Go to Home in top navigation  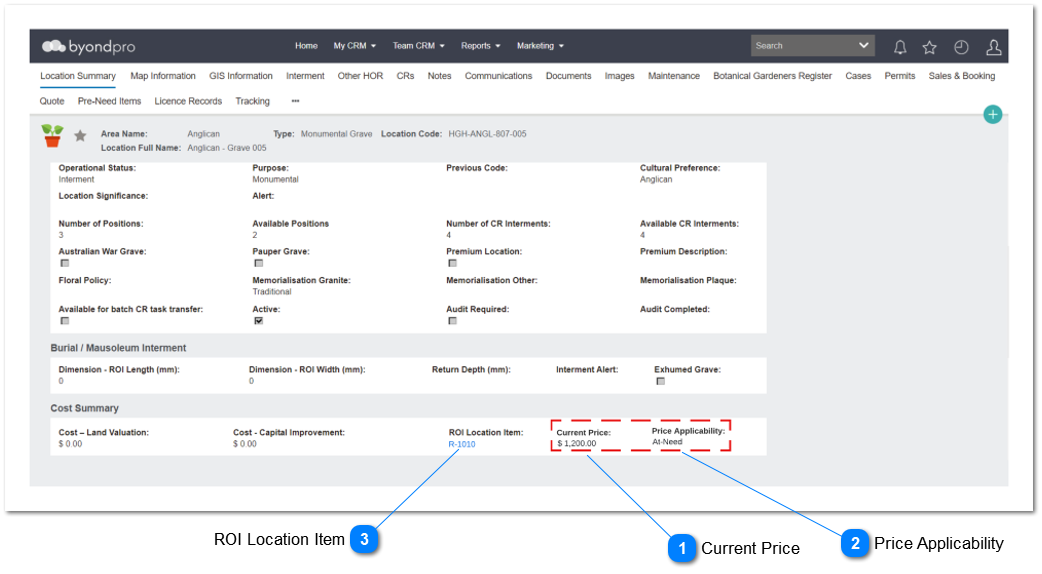306,46
